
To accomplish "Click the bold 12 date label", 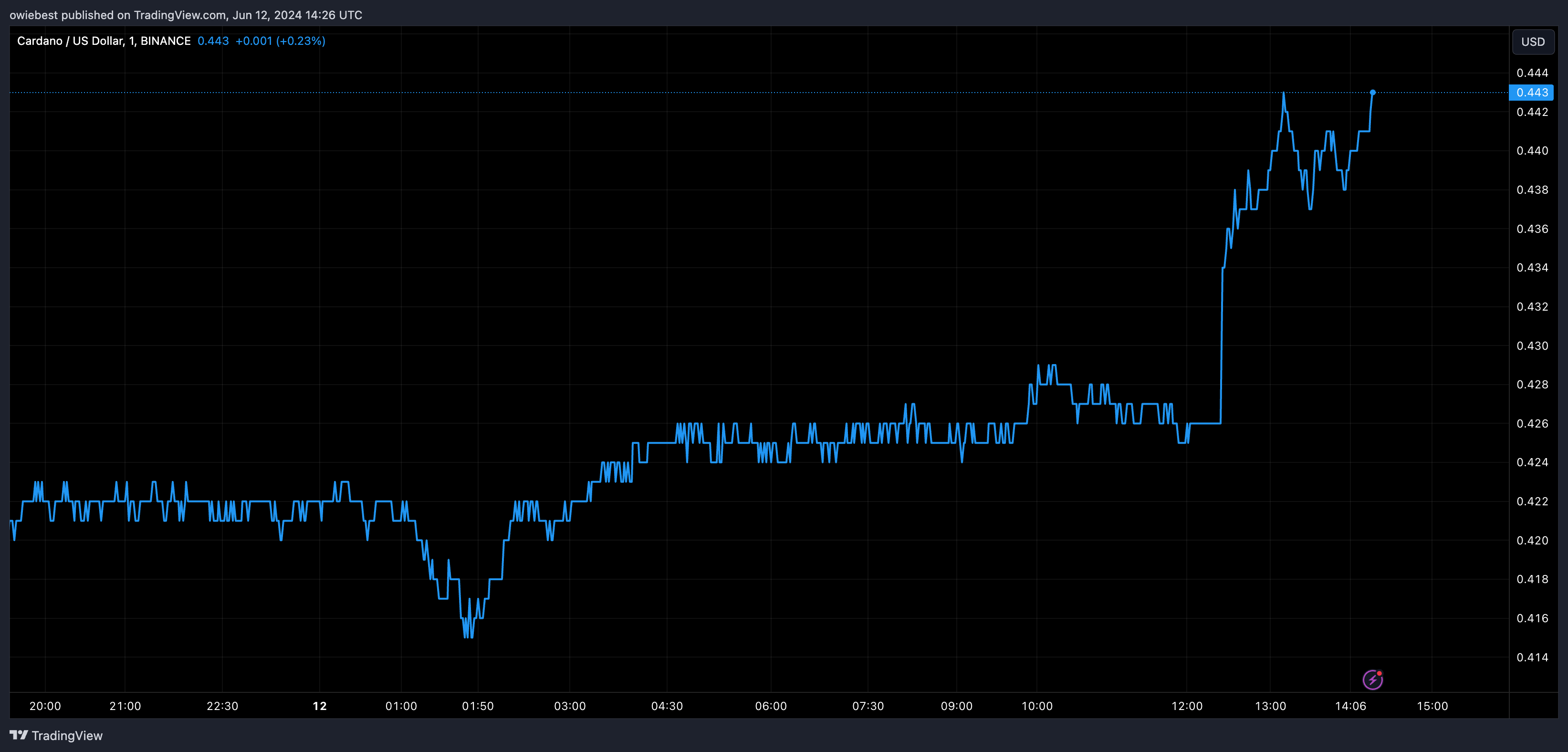I will click(320, 706).
